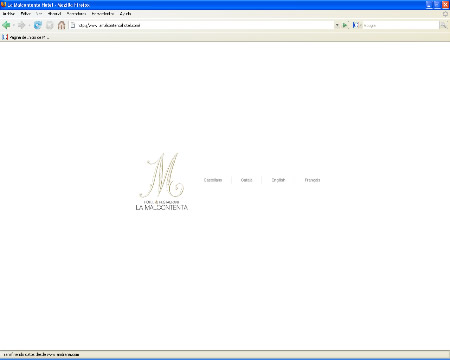This screenshot has height=360, width=450.
Task: Open the Historial menu
Action: click(x=54, y=14)
